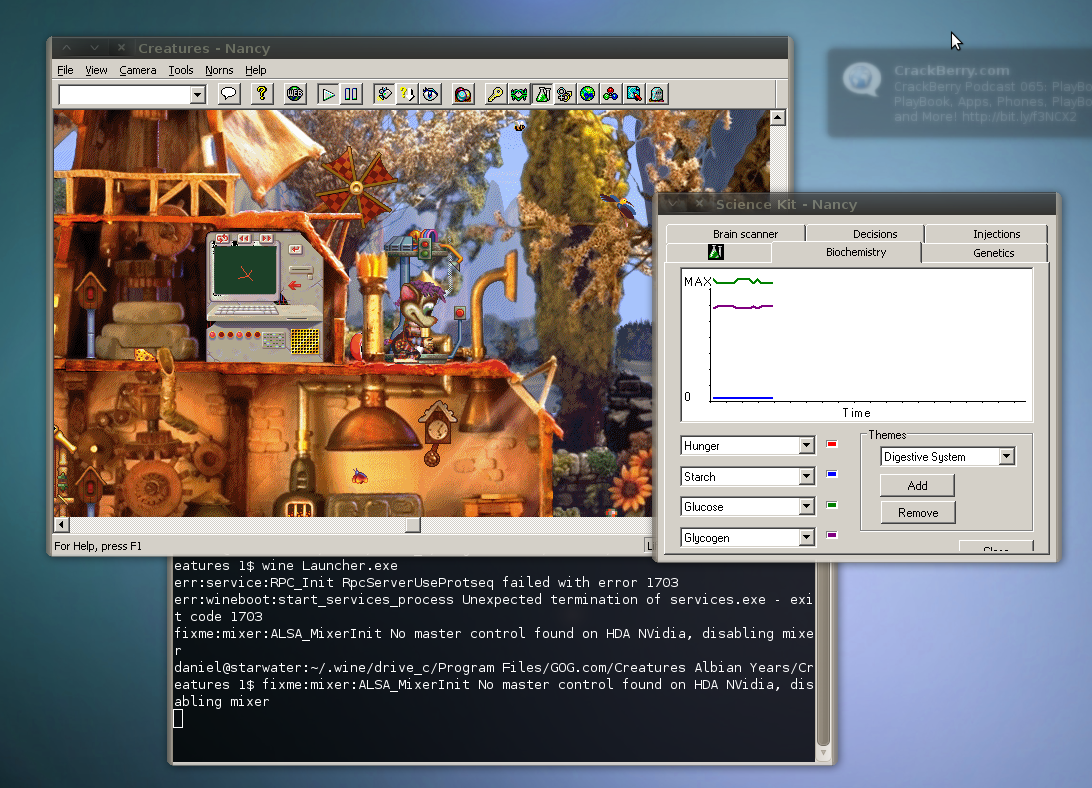Expand the Digestive System themes dropdown

(1006, 457)
